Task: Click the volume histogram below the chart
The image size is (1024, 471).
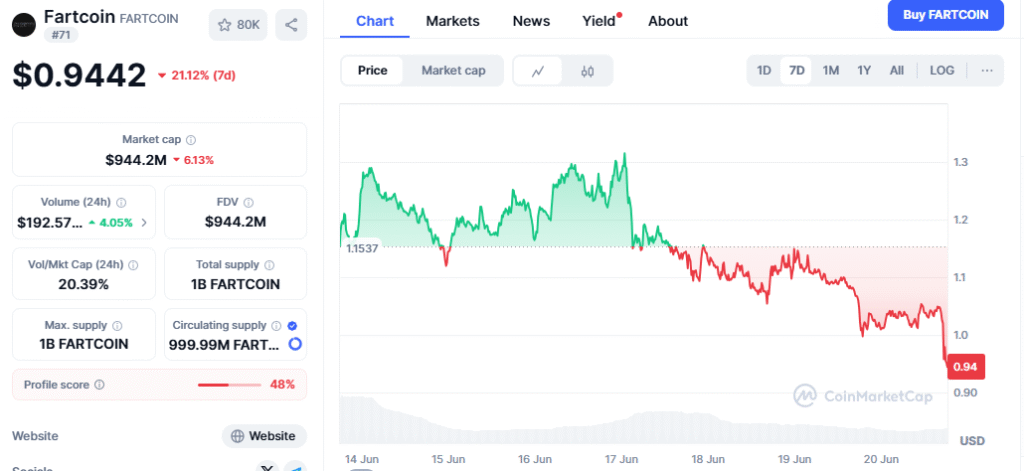Action: coord(643,421)
